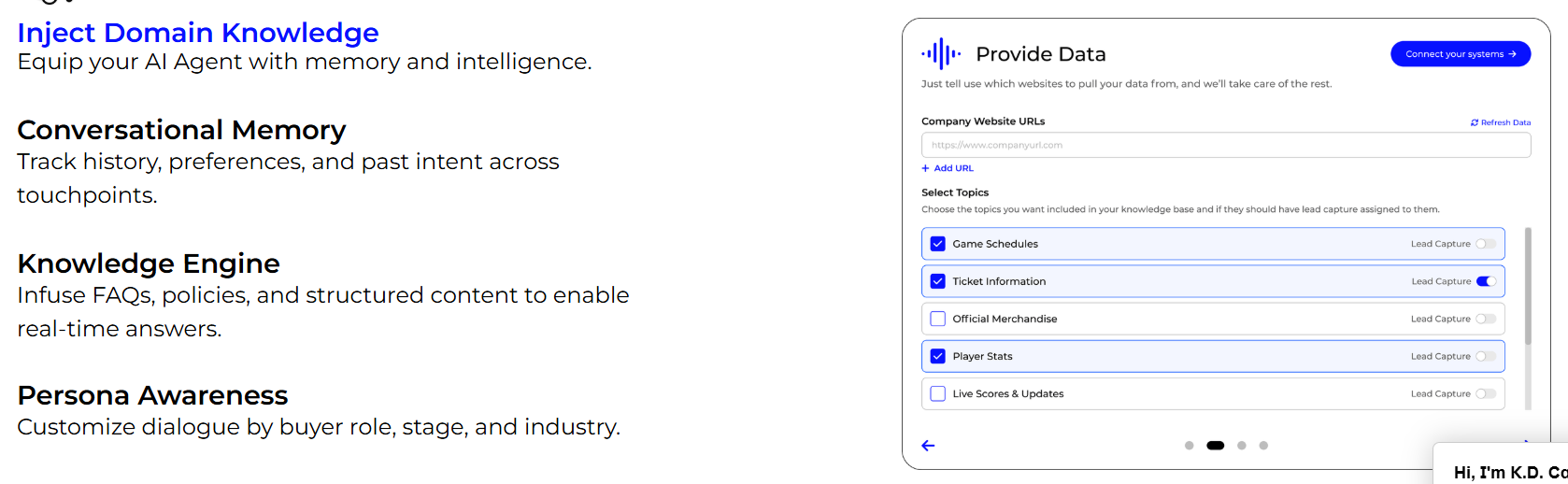Enable Lead Capture for Live Scores & Updates
1568x484 pixels.
coord(1486,393)
